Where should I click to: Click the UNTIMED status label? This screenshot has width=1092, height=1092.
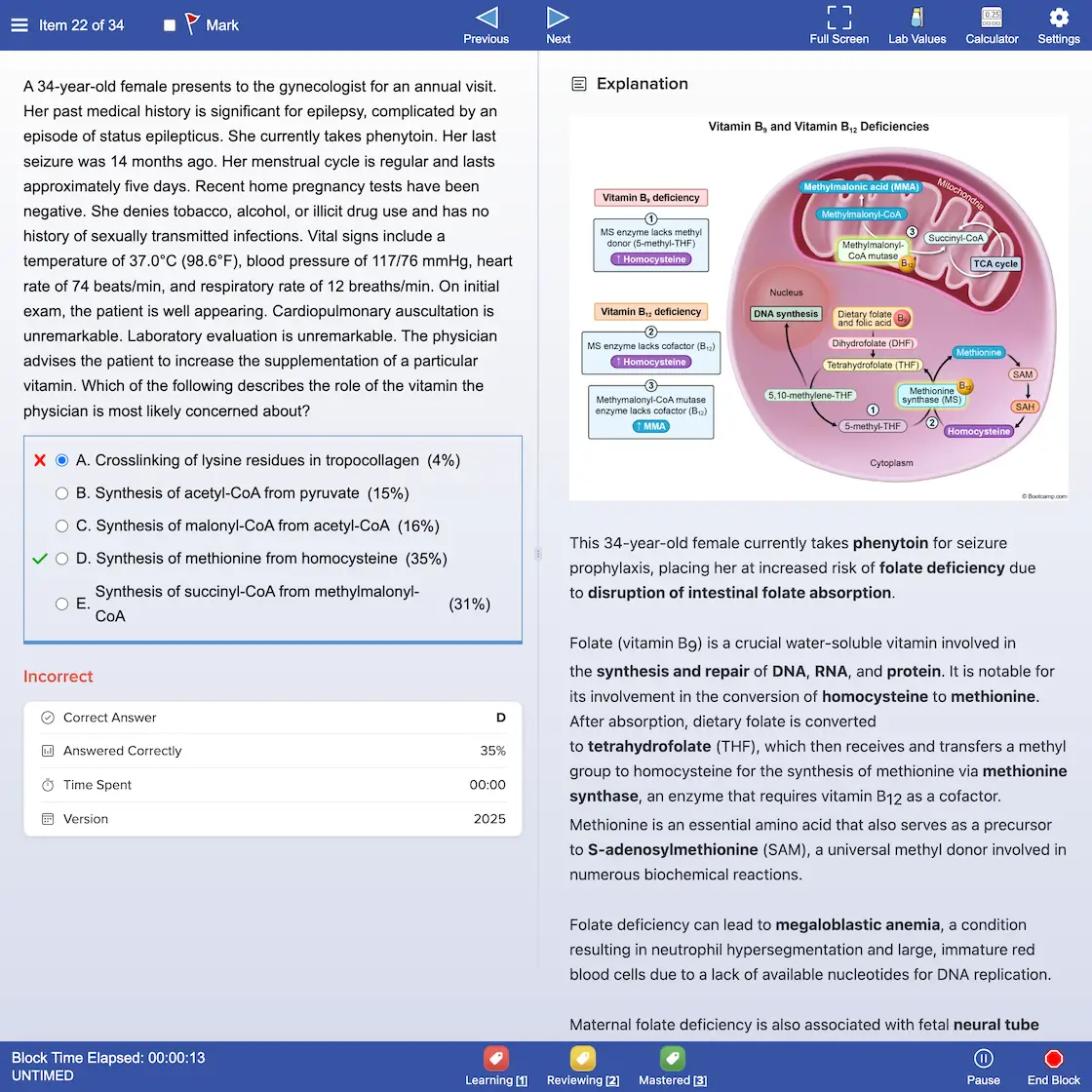(x=43, y=1075)
